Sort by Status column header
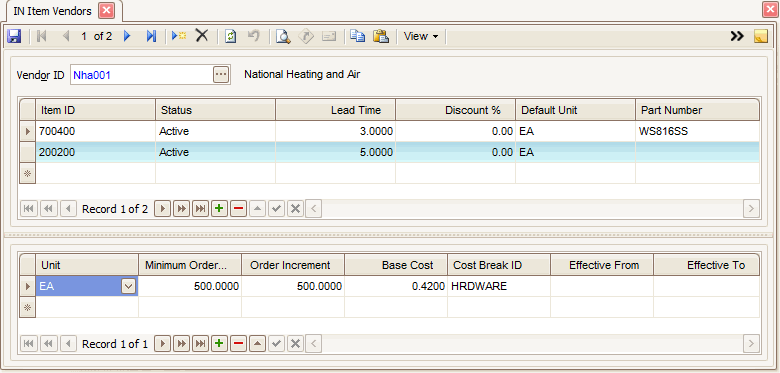This screenshot has width=780, height=373. point(215,110)
